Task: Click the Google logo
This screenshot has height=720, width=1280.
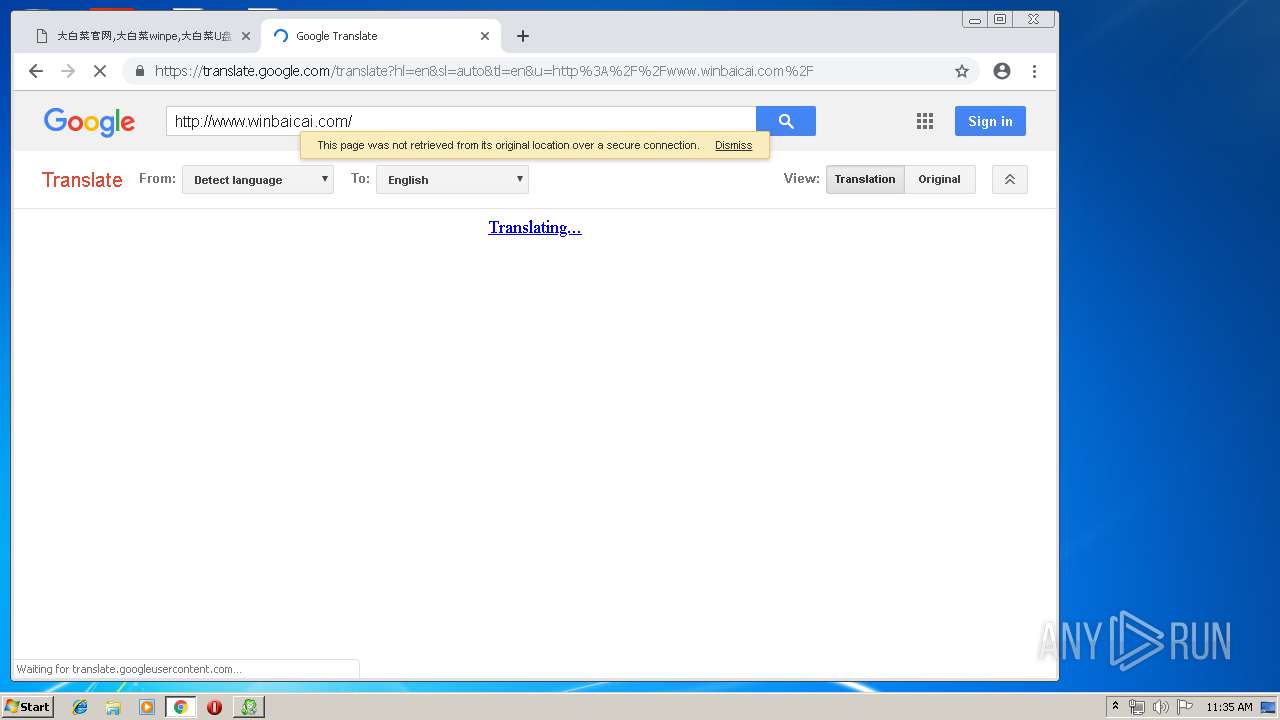Action: pos(89,122)
